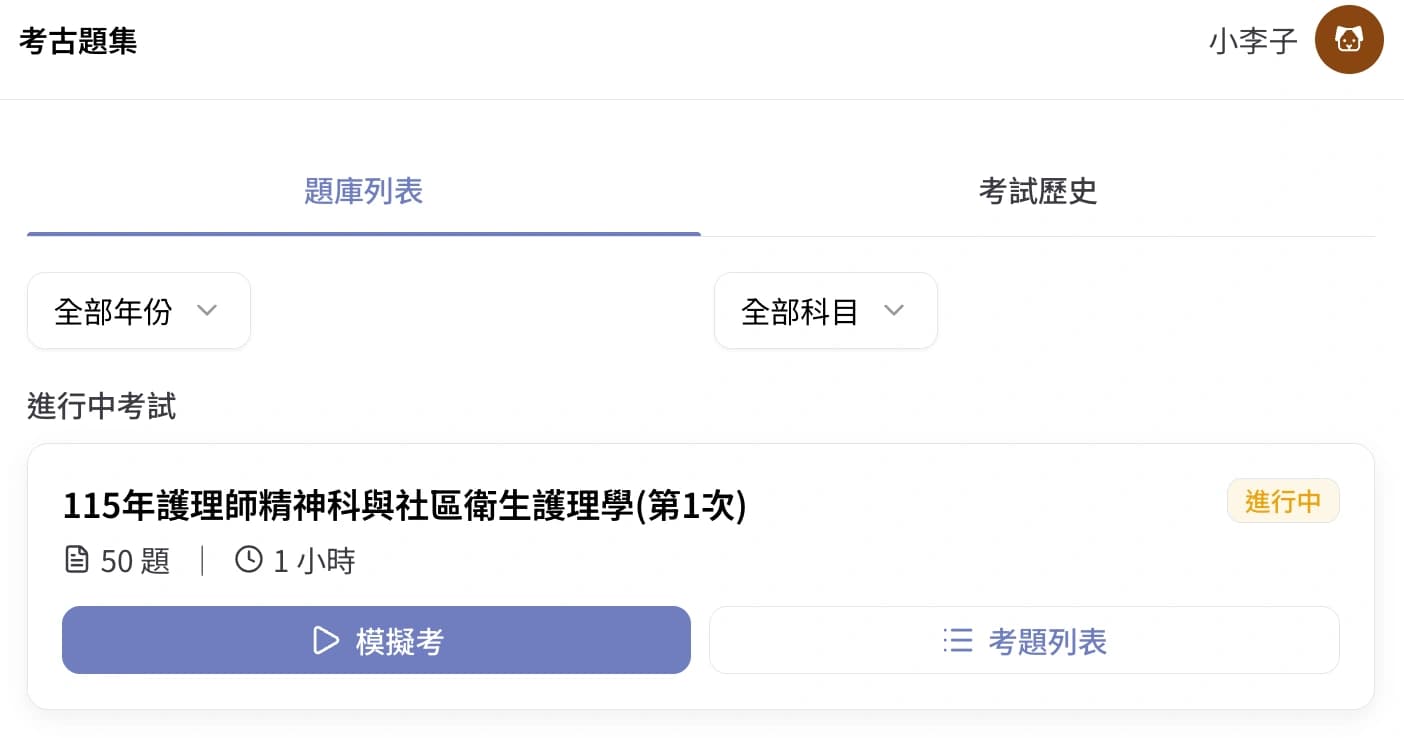Click the 進行中 status badge on the exam card

[x=1283, y=501]
